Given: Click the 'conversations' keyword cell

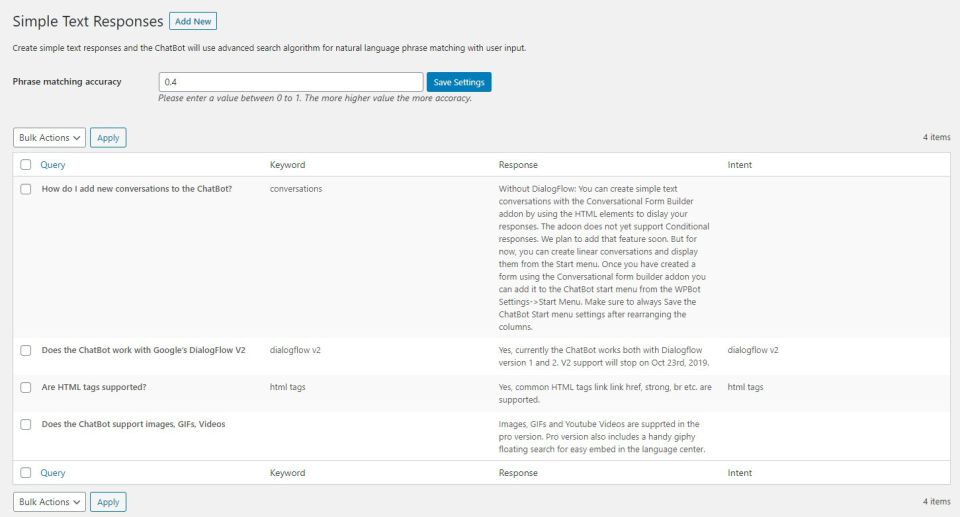Looking at the screenshot, I should (296, 189).
